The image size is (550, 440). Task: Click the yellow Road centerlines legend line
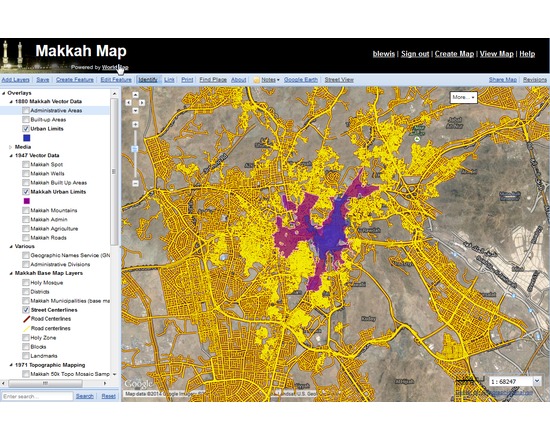pos(27,329)
